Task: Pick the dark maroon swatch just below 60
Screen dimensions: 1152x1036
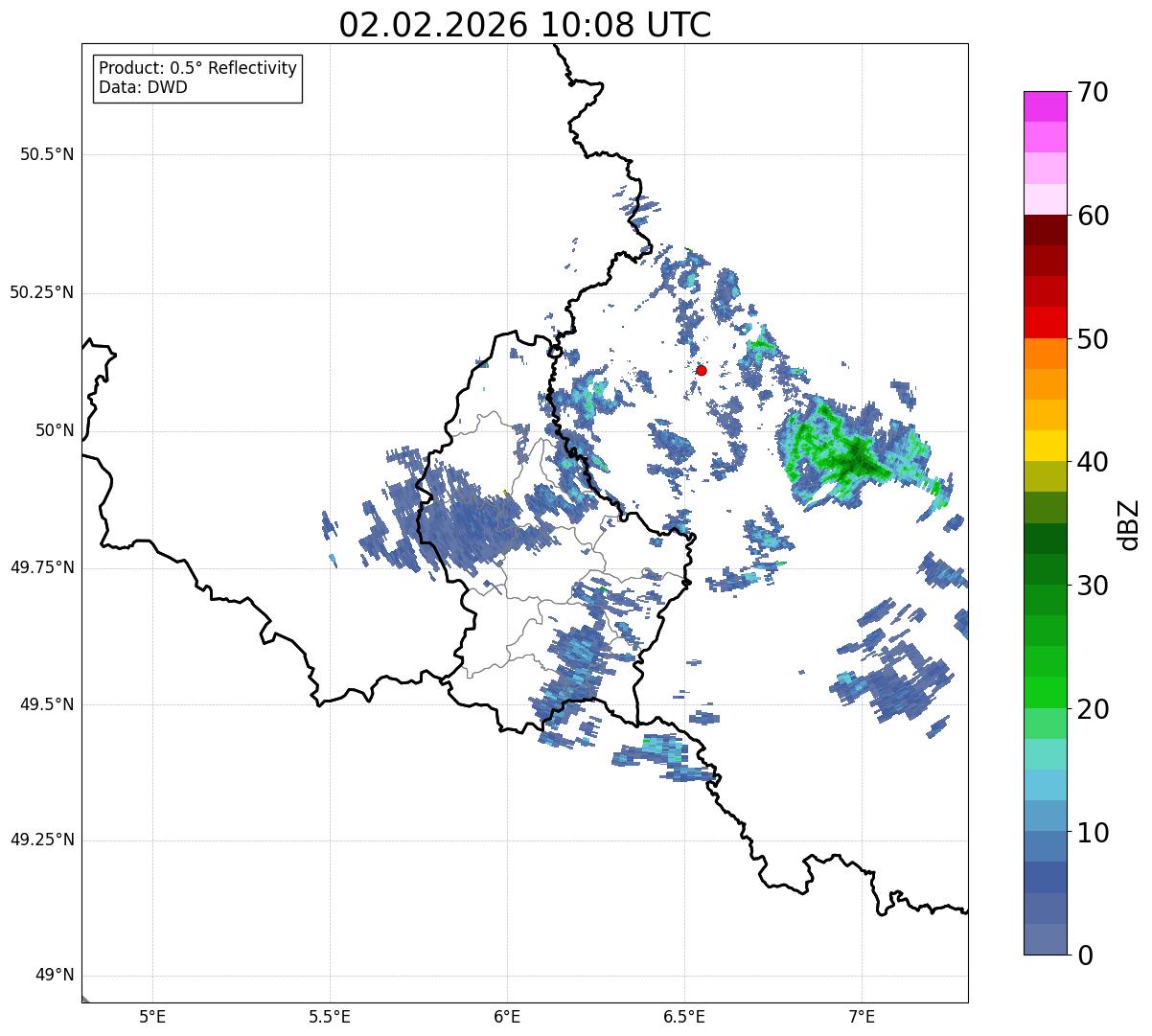Action: click(1045, 230)
